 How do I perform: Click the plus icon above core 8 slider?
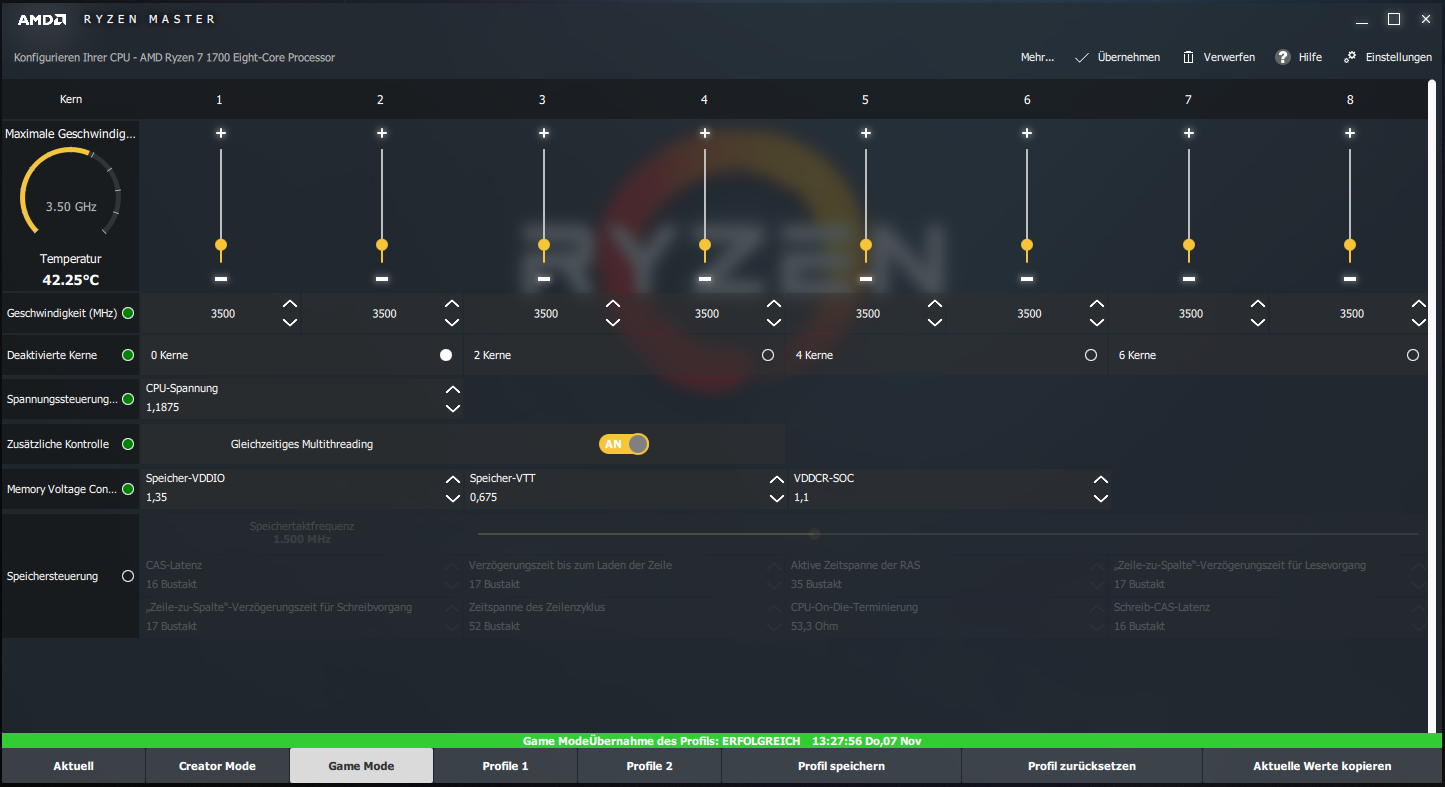[x=1350, y=133]
